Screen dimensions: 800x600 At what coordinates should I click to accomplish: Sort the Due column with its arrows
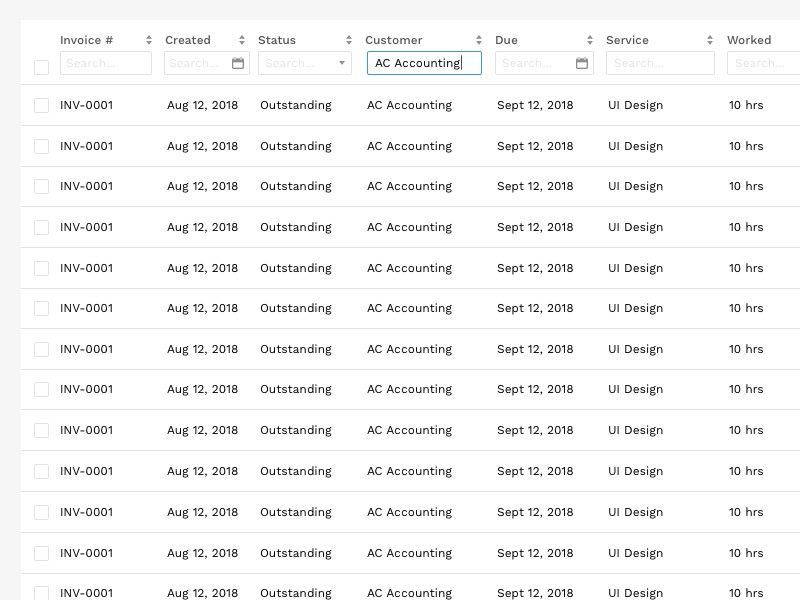[x=590, y=40]
